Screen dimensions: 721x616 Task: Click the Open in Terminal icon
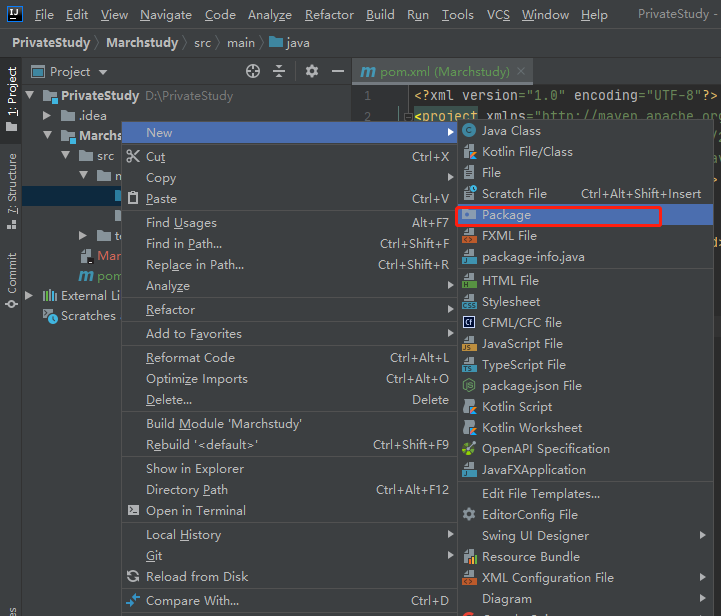(133, 510)
